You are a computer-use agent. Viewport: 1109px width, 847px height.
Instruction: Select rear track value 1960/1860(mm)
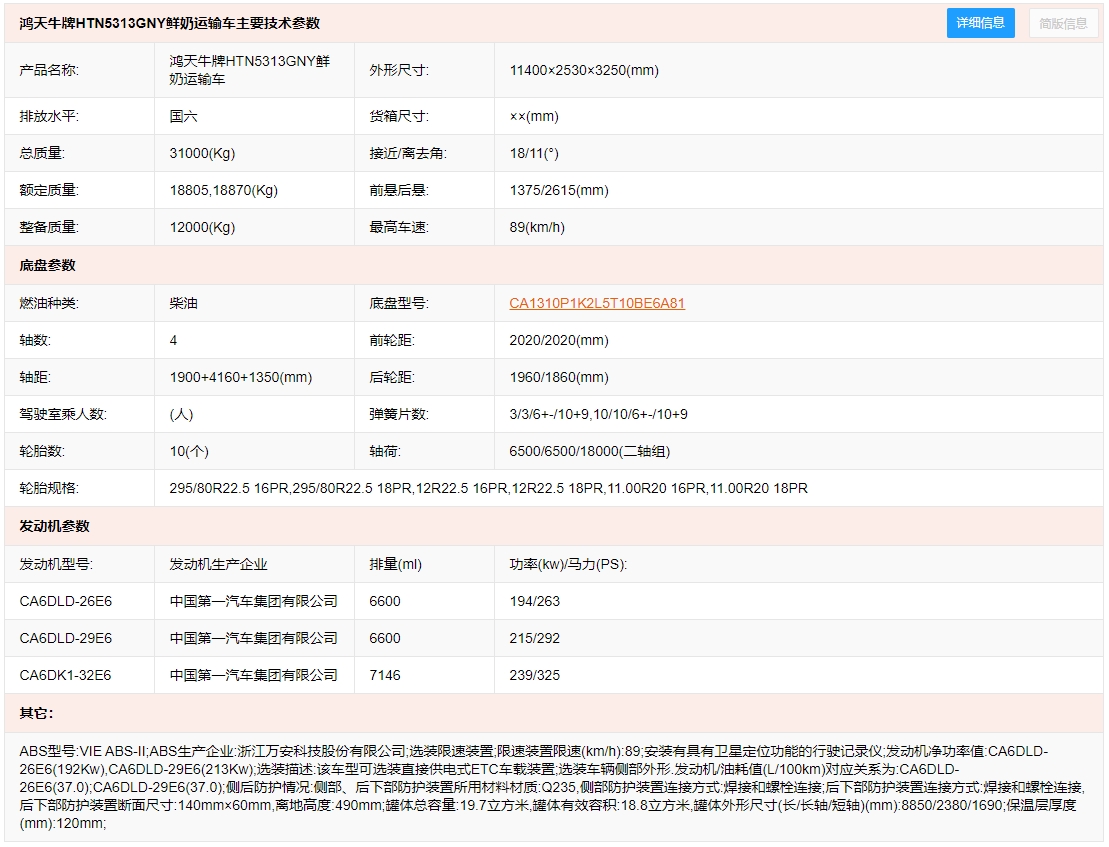pos(559,378)
